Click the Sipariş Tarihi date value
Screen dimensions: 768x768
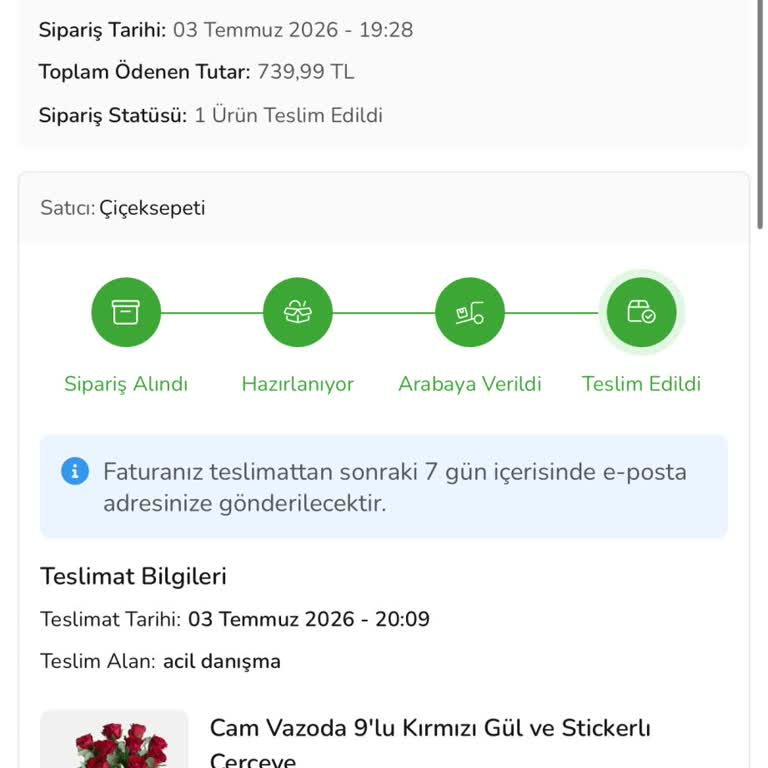293,30
